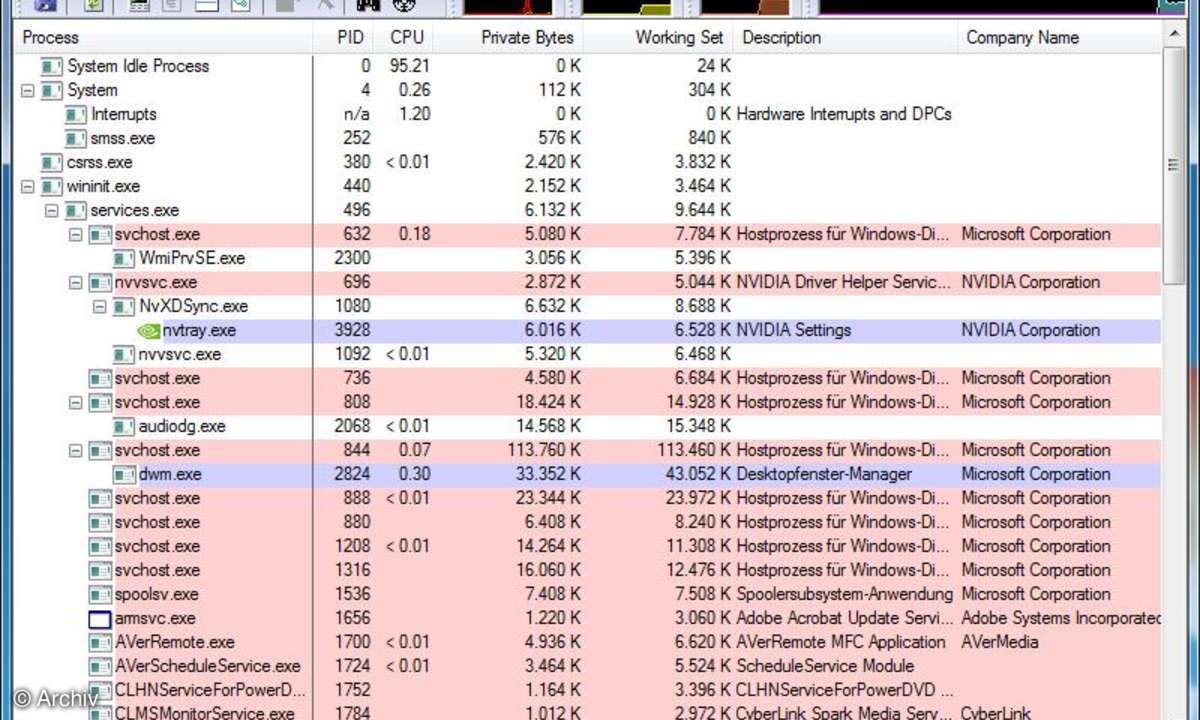Select the AVerScheduleService.exe process name

[x=207, y=666]
